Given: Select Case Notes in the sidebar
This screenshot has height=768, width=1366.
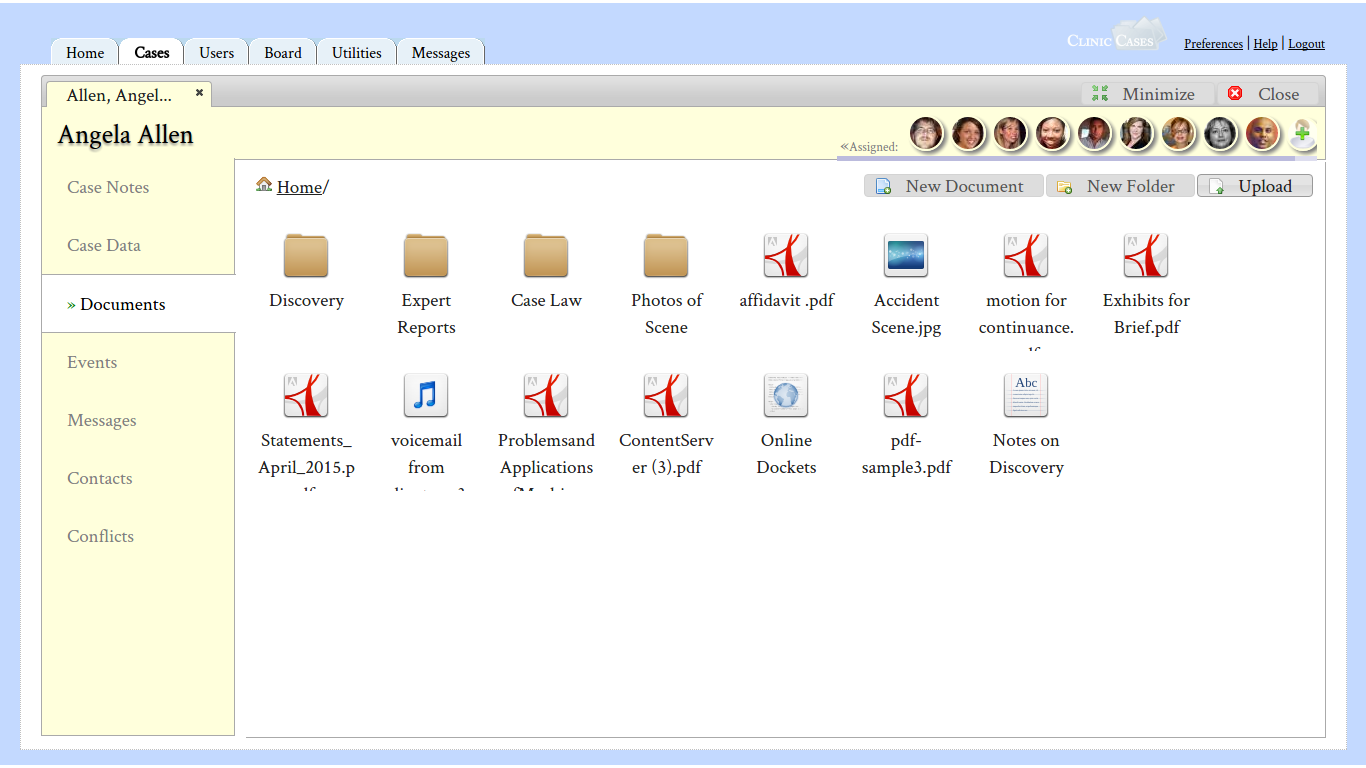Looking at the screenshot, I should 108,187.
